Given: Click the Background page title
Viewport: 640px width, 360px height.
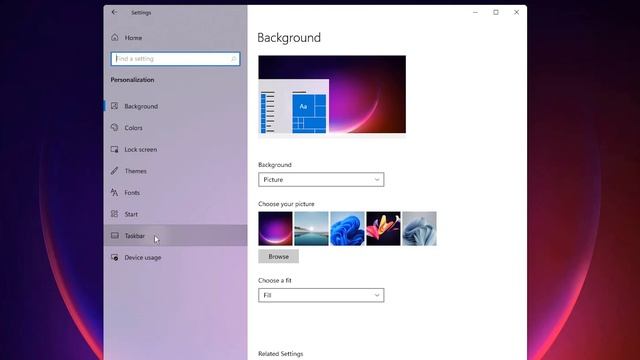Looking at the screenshot, I should (289, 38).
